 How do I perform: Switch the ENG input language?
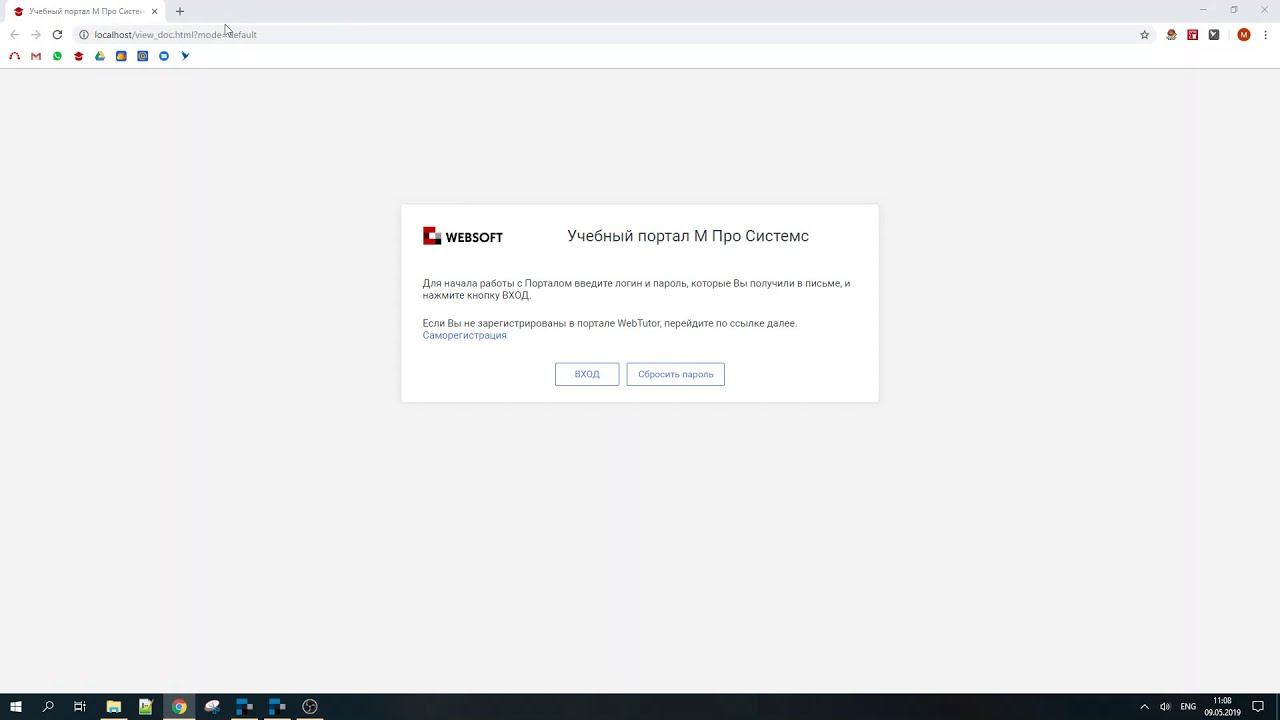[x=1188, y=706]
